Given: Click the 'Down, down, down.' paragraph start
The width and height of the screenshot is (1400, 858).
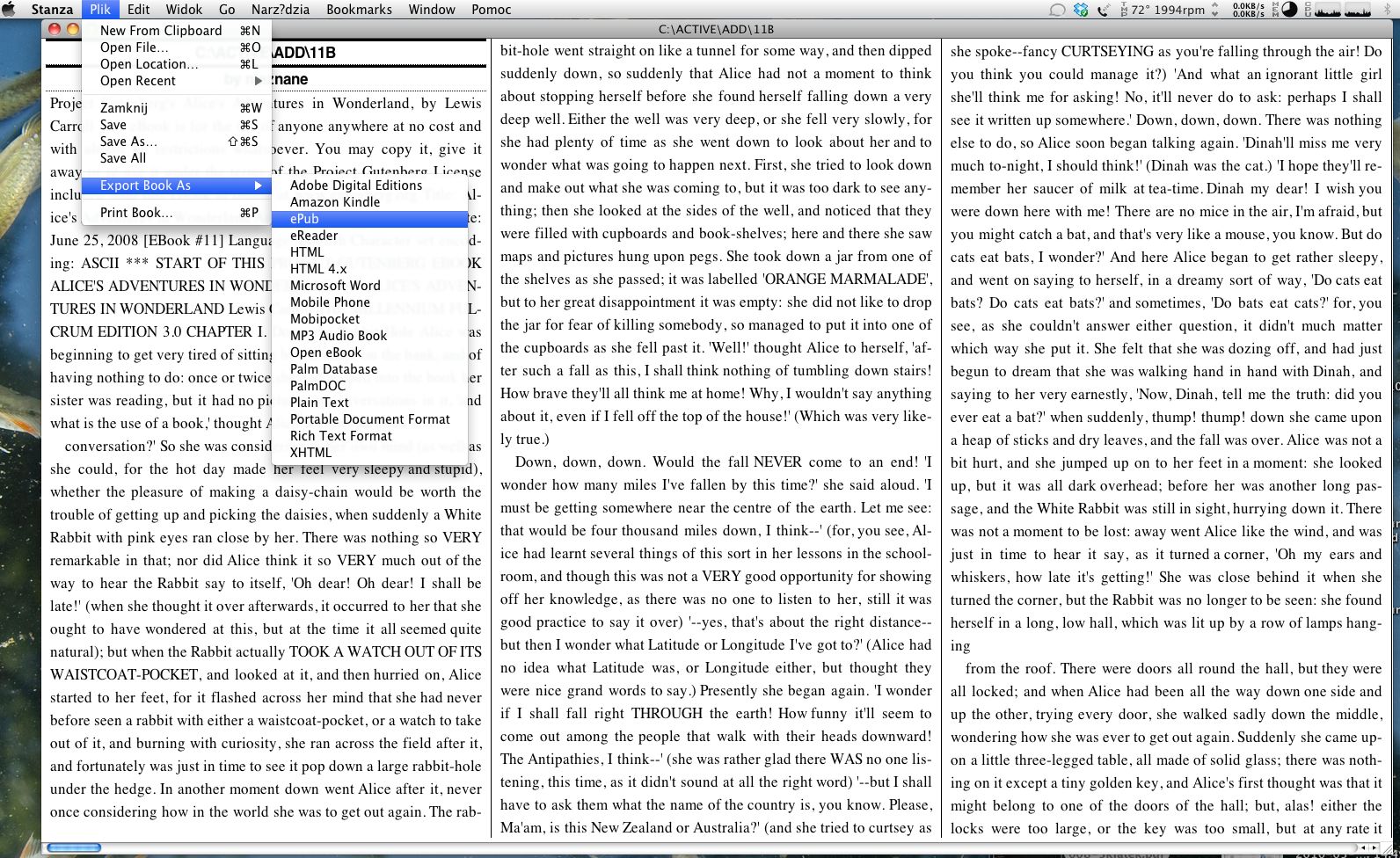Looking at the screenshot, I should click(x=579, y=462).
